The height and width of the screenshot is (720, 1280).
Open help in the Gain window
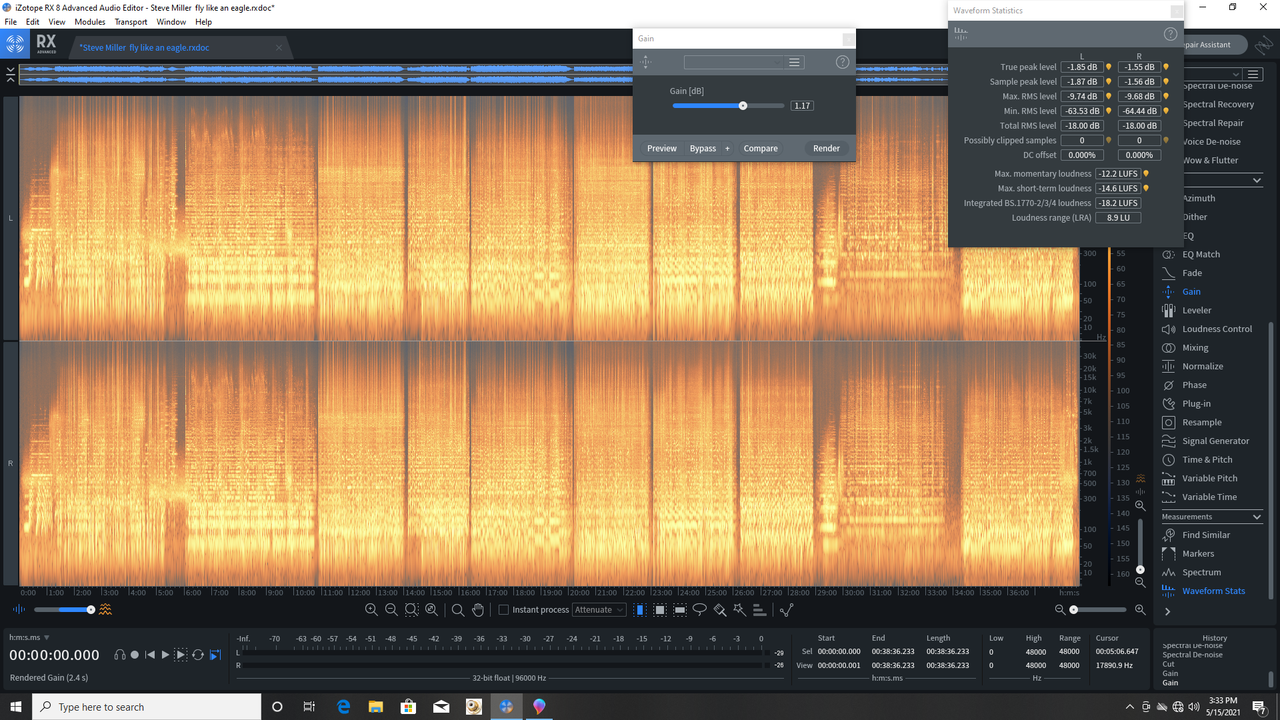point(842,62)
